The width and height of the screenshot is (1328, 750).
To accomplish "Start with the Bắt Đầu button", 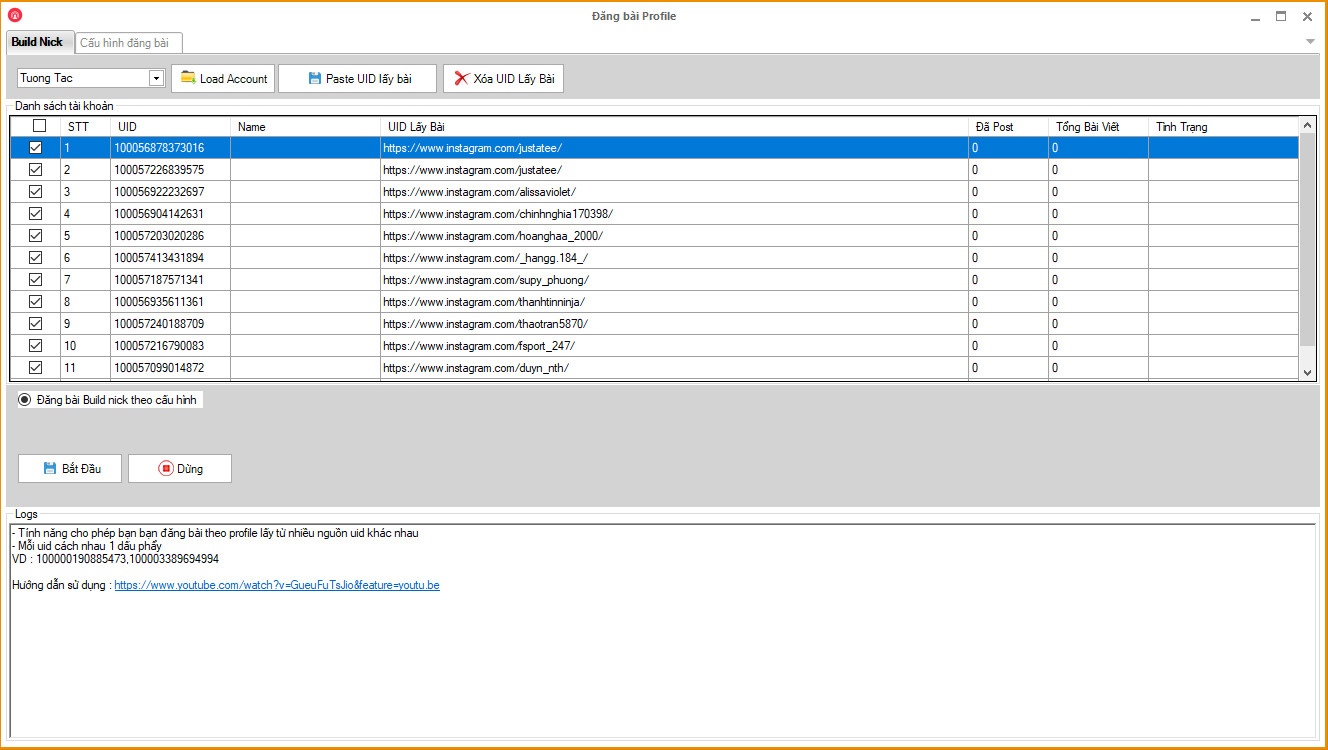I will pos(70,469).
